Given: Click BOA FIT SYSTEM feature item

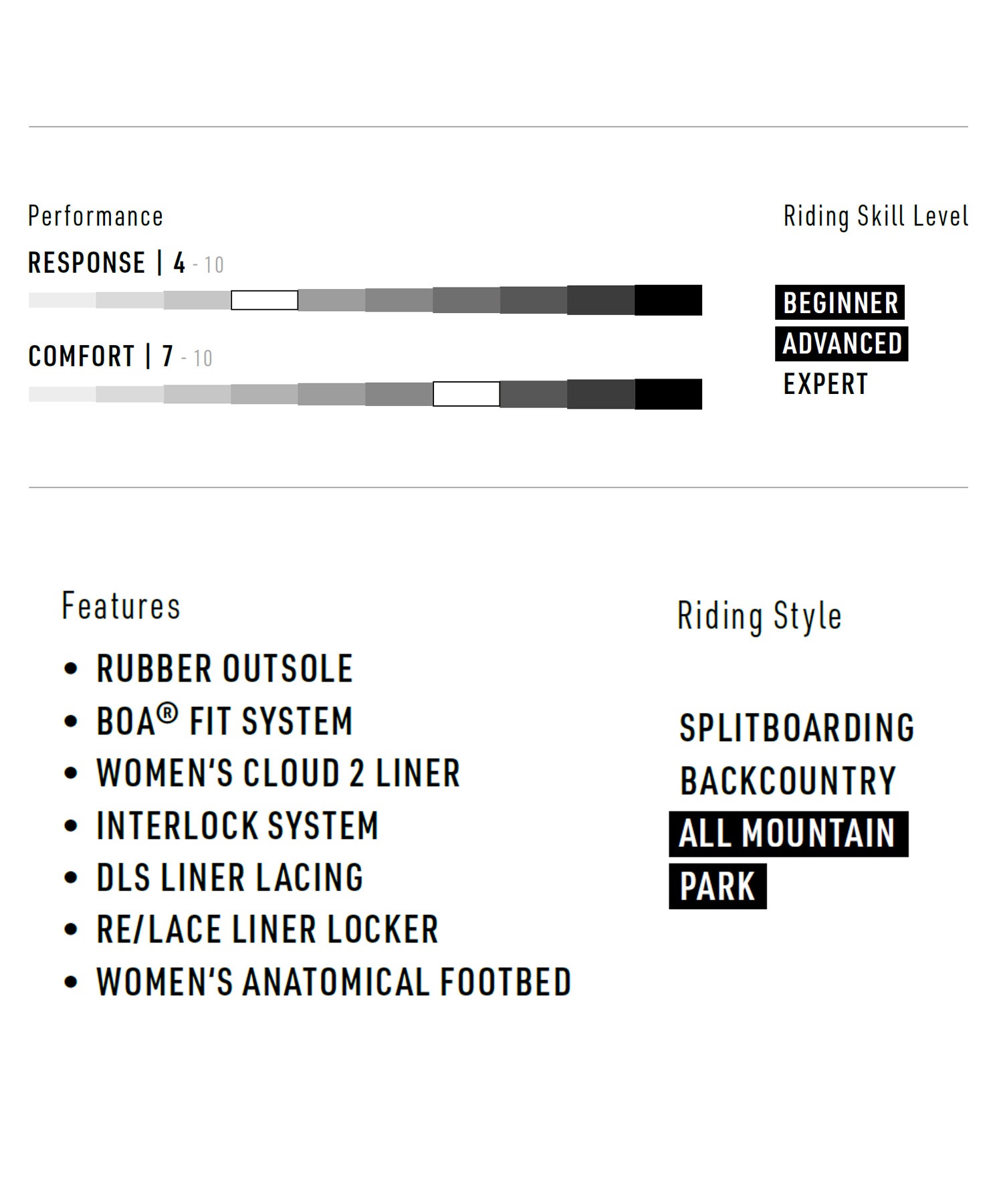Looking at the screenshot, I should pyautogui.click(x=225, y=721).
